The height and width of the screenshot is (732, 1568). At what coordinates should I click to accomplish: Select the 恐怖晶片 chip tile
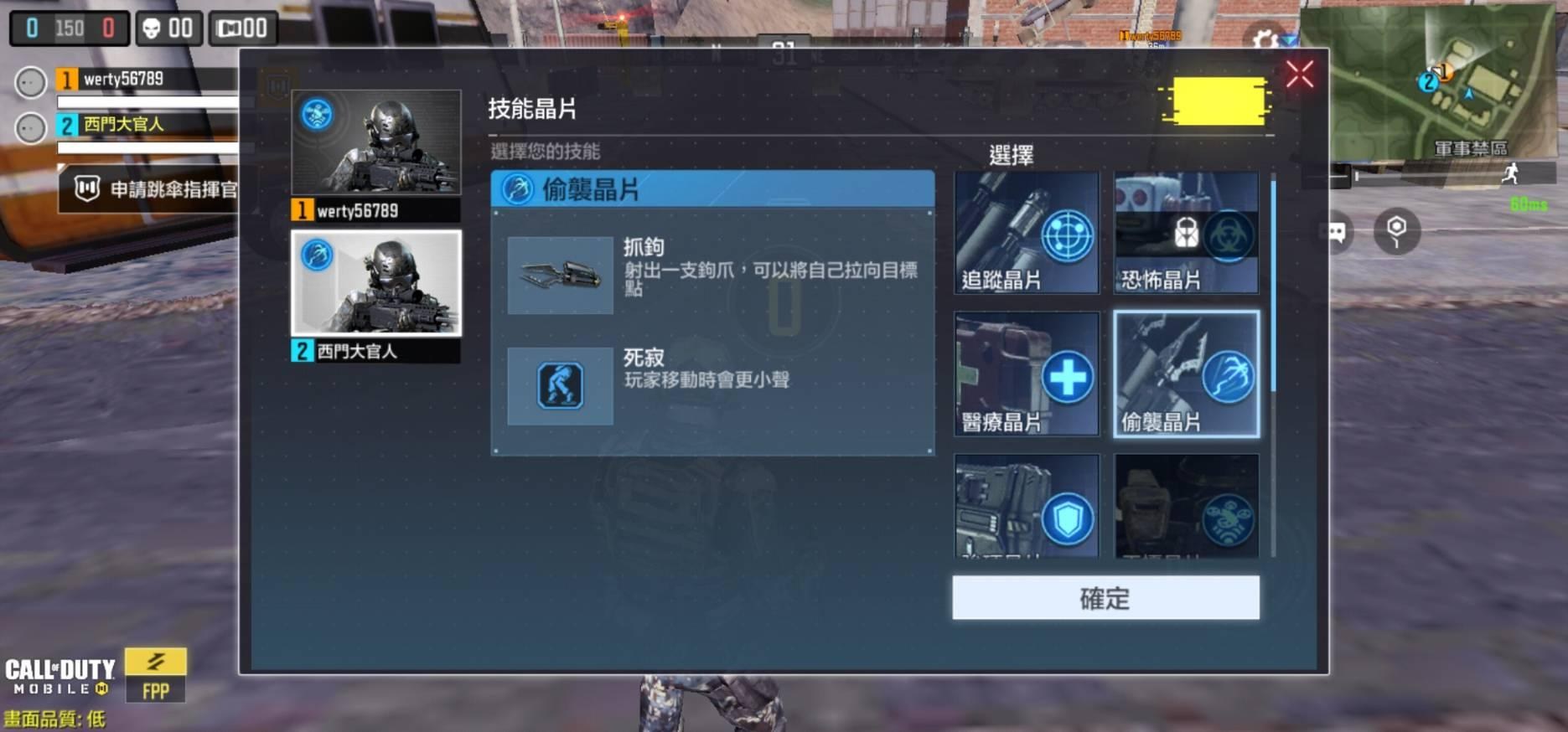tap(1186, 233)
